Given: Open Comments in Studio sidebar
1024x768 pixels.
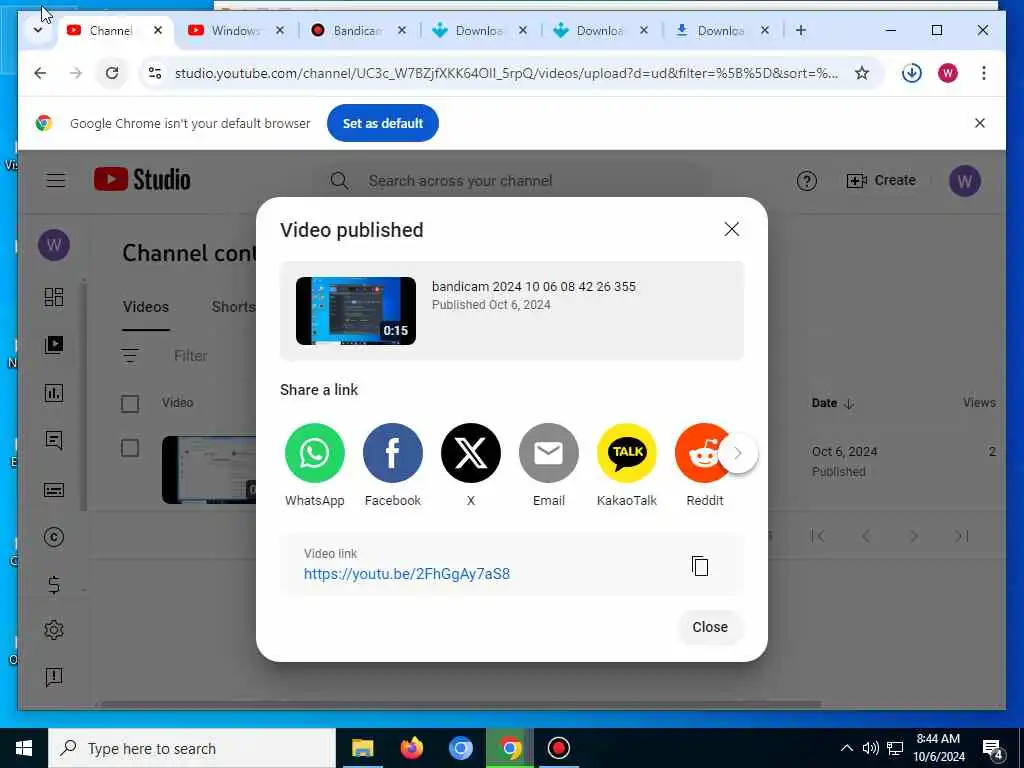Looking at the screenshot, I should [54, 441].
